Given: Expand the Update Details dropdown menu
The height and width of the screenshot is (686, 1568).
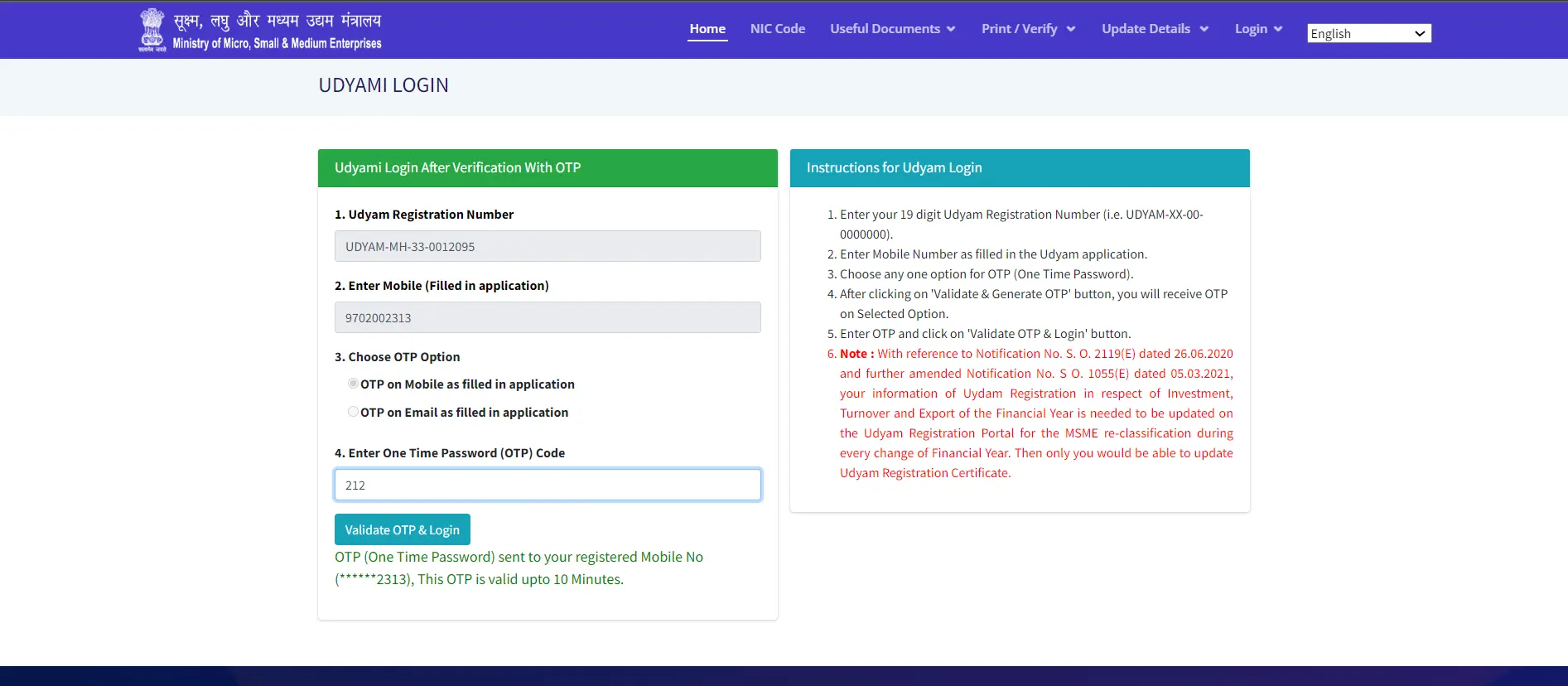Looking at the screenshot, I should click(x=1155, y=29).
